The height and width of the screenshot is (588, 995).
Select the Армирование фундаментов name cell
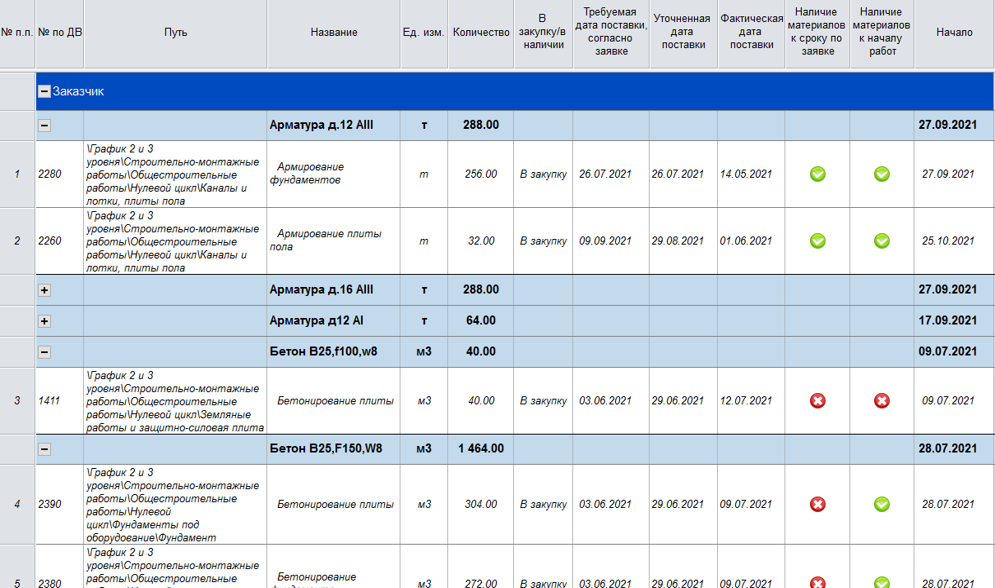coord(334,174)
